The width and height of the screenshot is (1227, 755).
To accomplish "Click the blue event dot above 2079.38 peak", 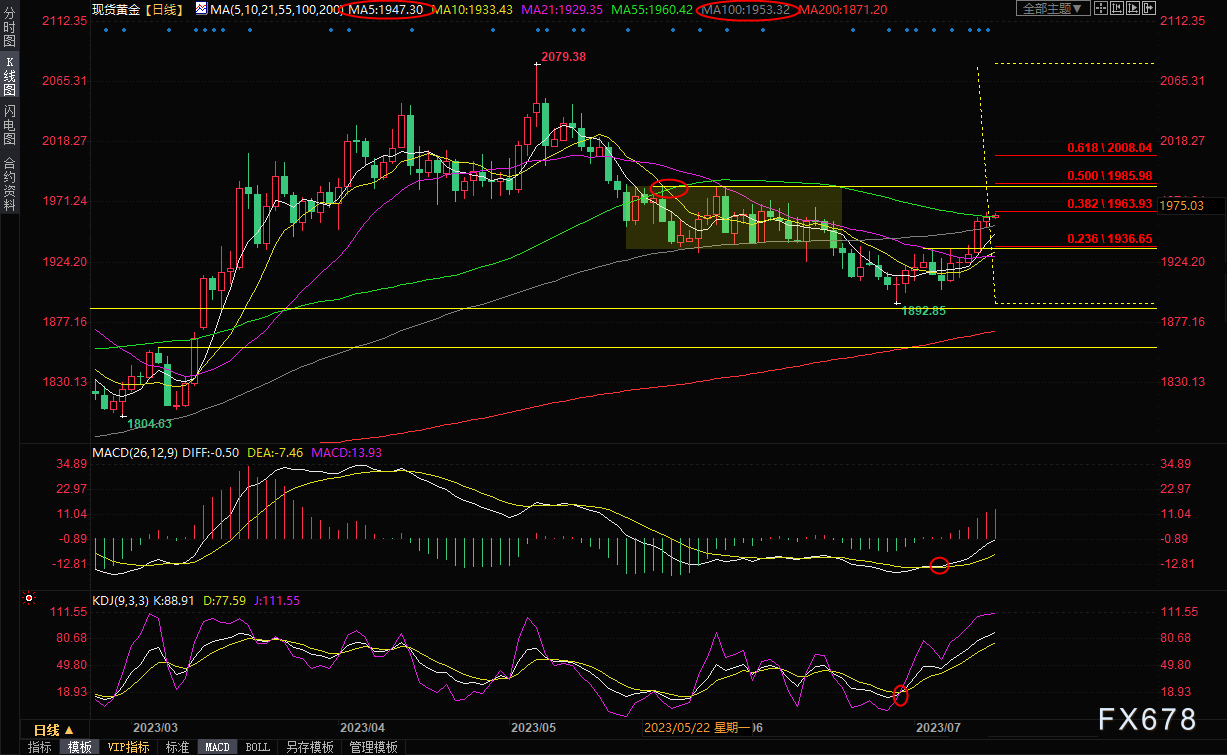I will (x=537, y=29).
